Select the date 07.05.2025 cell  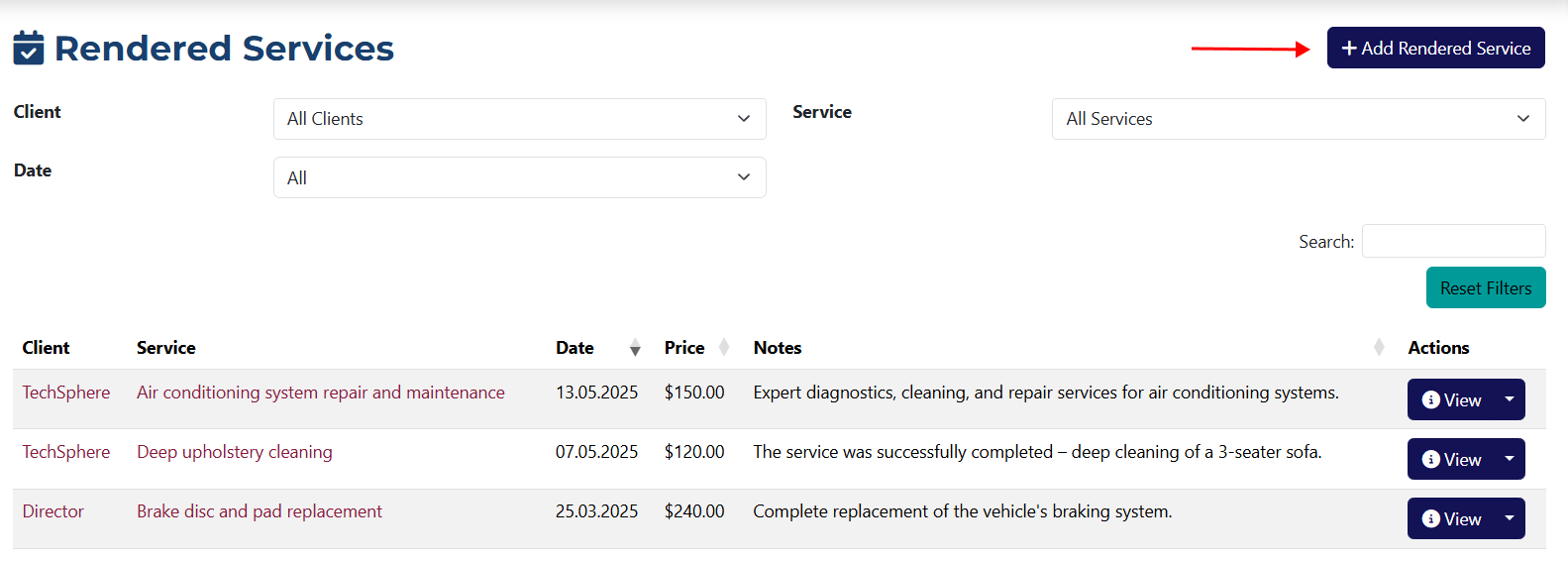[596, 452]
